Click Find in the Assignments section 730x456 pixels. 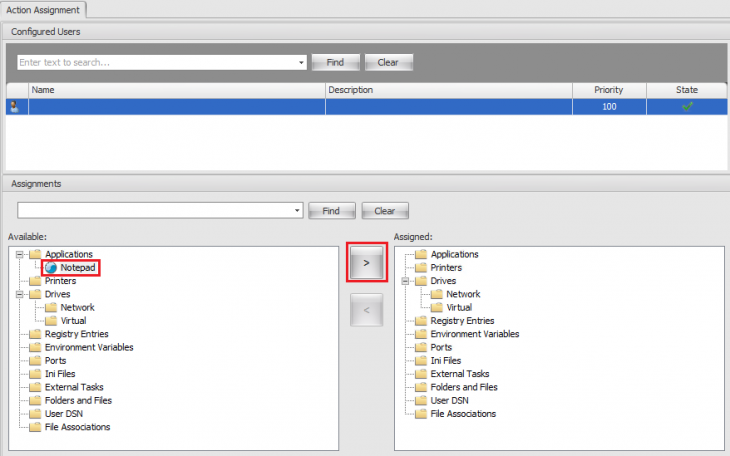point(331,211)
